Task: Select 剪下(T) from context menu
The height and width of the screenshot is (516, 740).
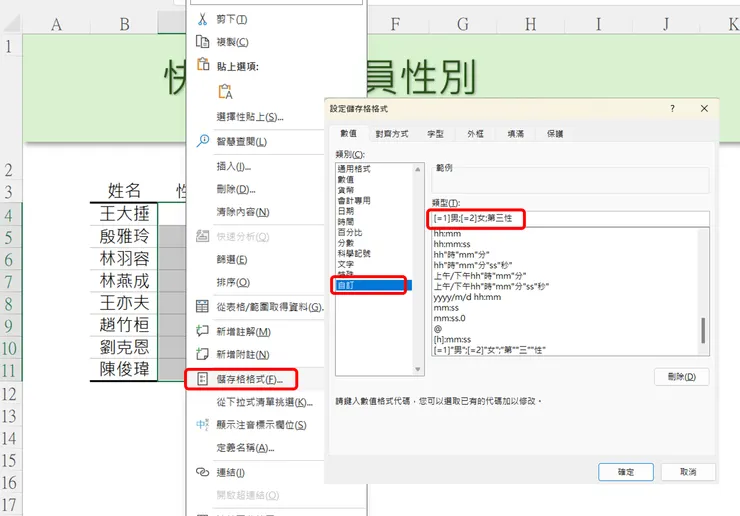Action: (232, 19)
